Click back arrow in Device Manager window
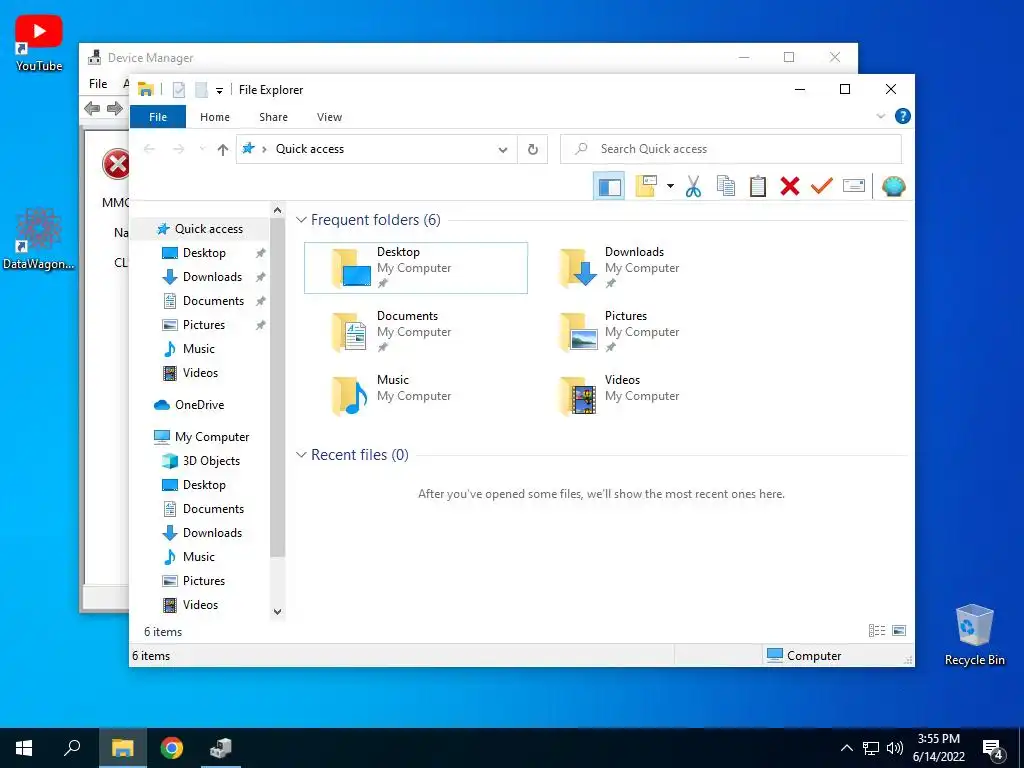Screen dimensions: 1024x768 [x=92, y=108]
